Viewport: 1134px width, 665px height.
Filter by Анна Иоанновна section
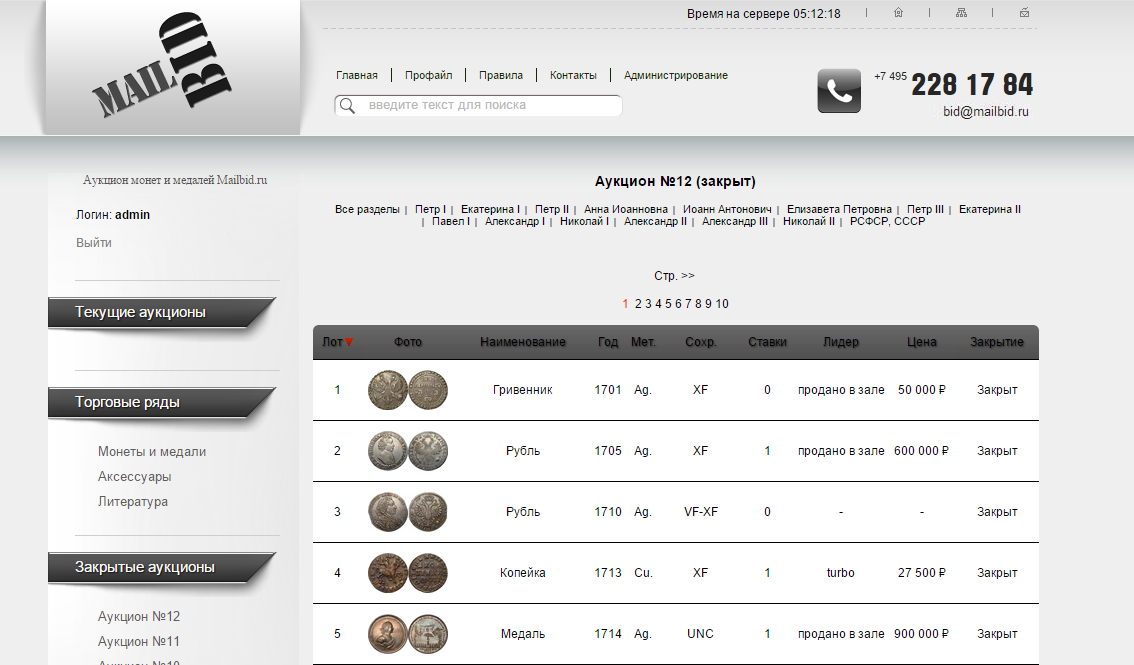tap(626, 209)
